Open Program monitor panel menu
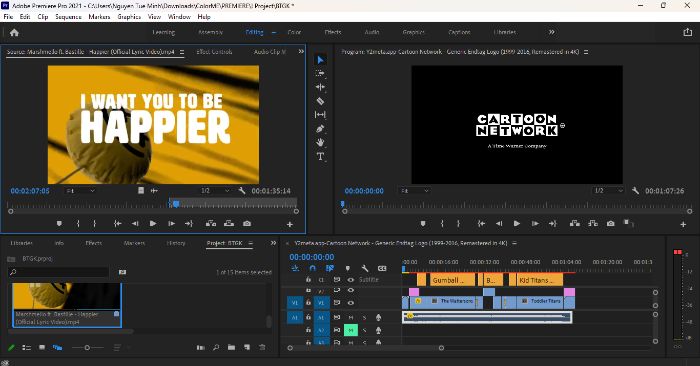The width and height of the screenshot is (700, 366). 586,52
